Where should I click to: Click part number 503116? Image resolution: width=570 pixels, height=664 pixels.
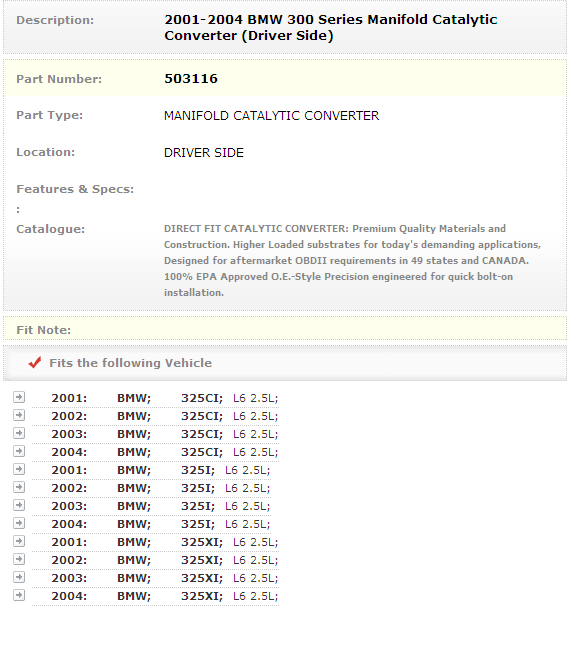[191, 78]
